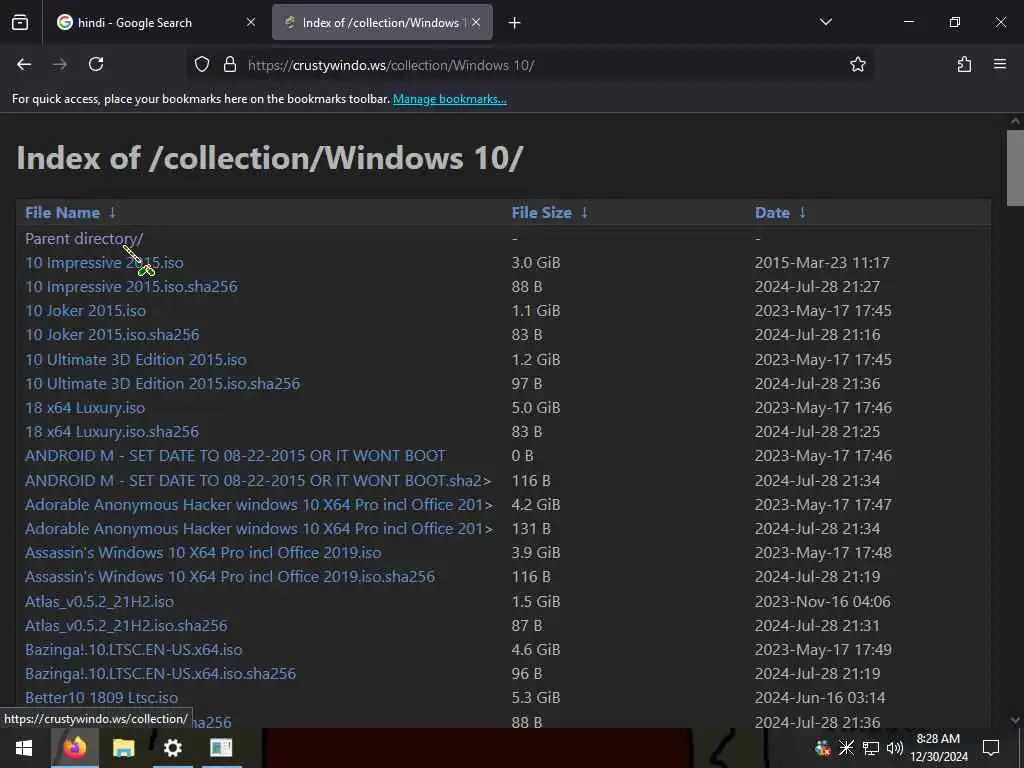Close the hindi Google Search tab

pos(251,22)
